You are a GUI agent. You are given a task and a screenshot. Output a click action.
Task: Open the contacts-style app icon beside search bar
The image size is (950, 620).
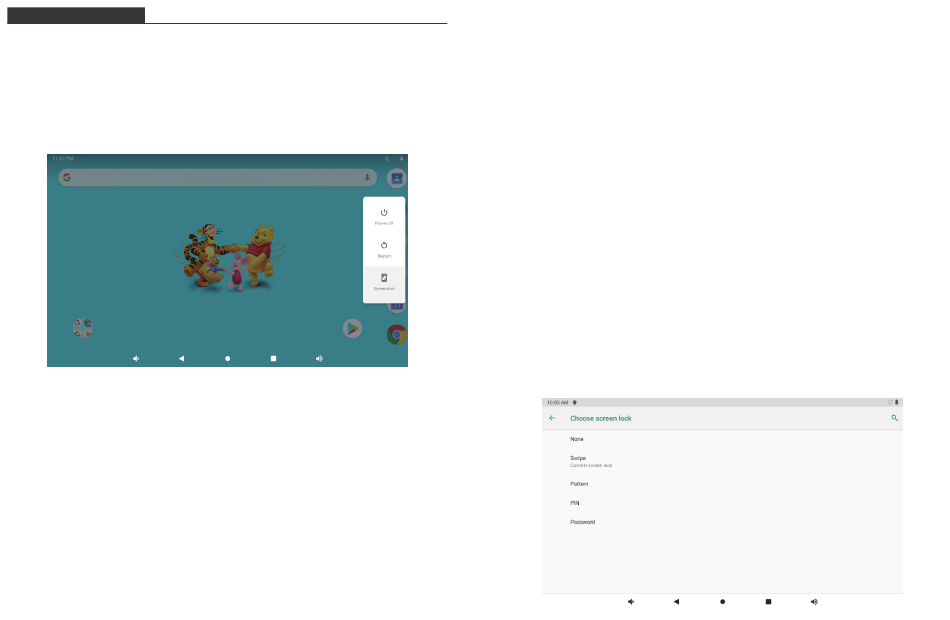point(396,178)
